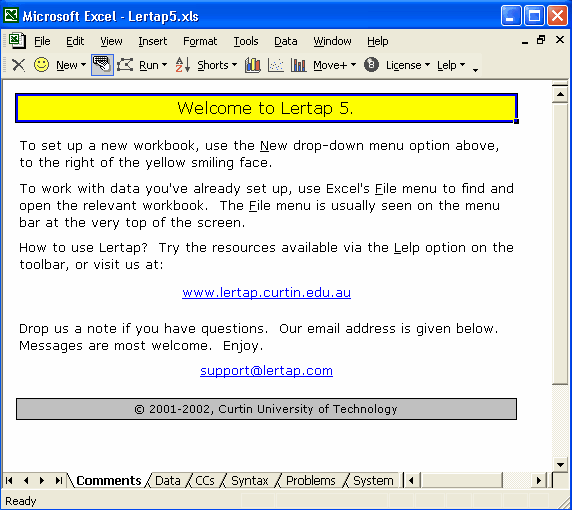
Task: Switch to the Comments sheet tab
Action: (109, 480)
